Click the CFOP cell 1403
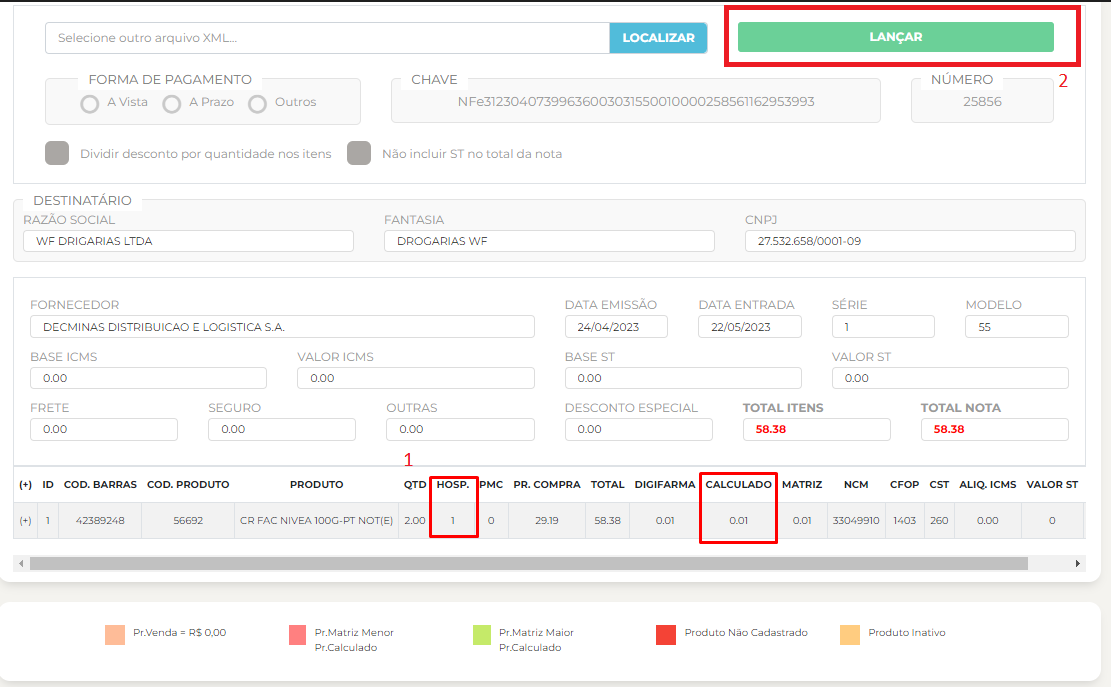1111x687 pixels. [905, 521]
